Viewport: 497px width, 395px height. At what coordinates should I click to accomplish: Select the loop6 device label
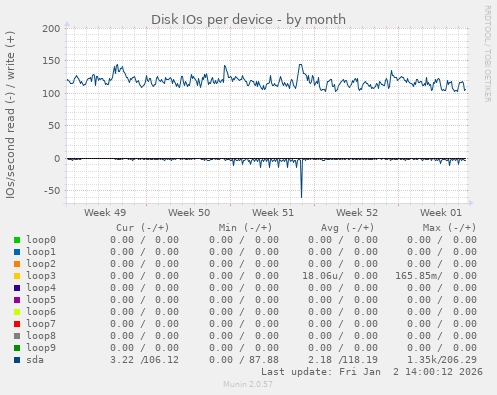(x=41, y=312)
